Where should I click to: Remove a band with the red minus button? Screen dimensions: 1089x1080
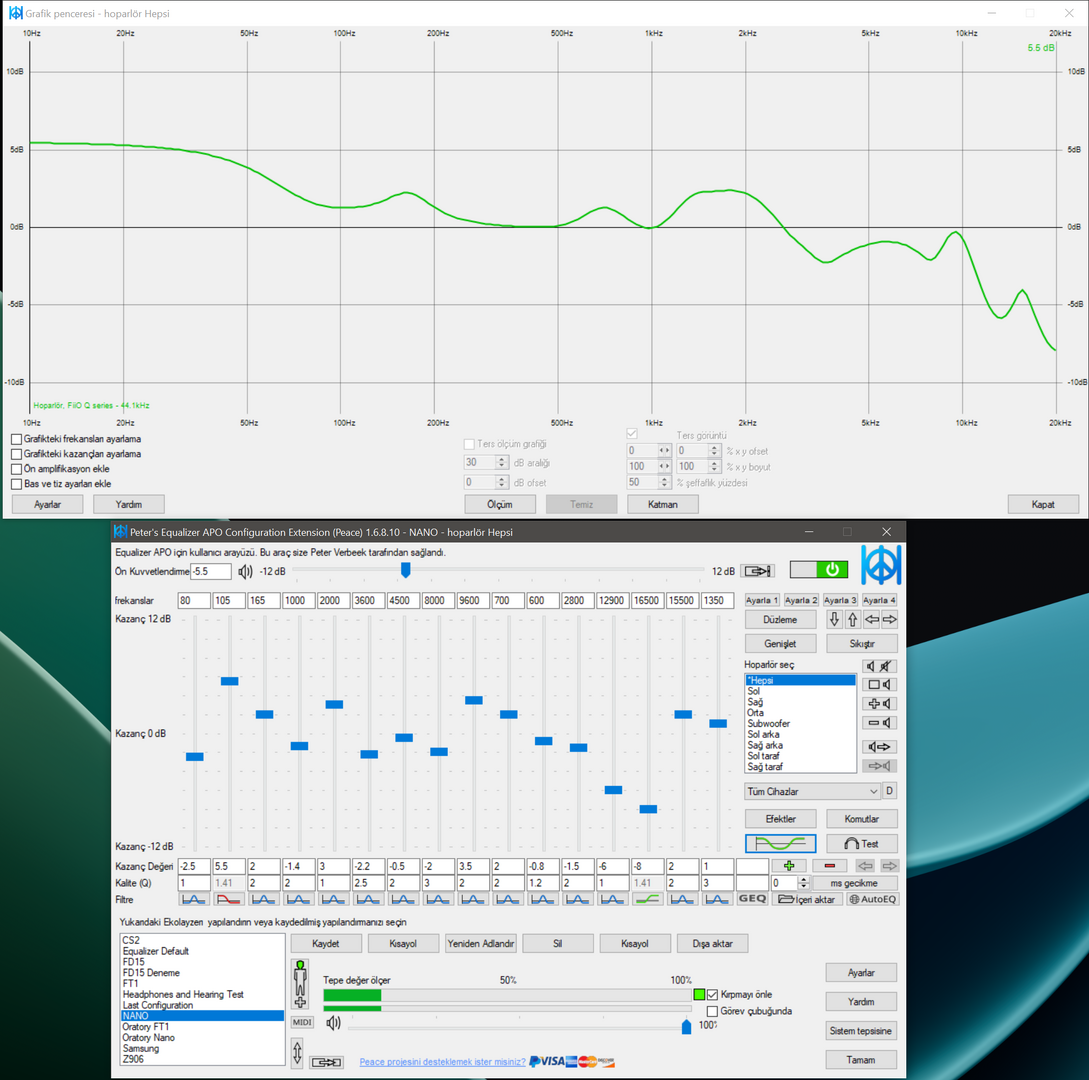829,865
